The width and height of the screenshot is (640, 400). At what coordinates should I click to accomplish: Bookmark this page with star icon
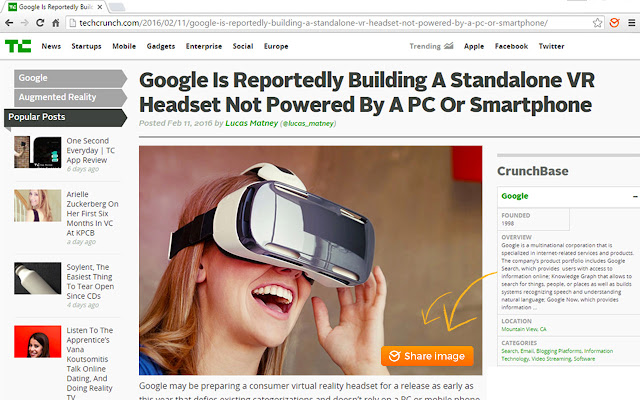coord(598,23)
